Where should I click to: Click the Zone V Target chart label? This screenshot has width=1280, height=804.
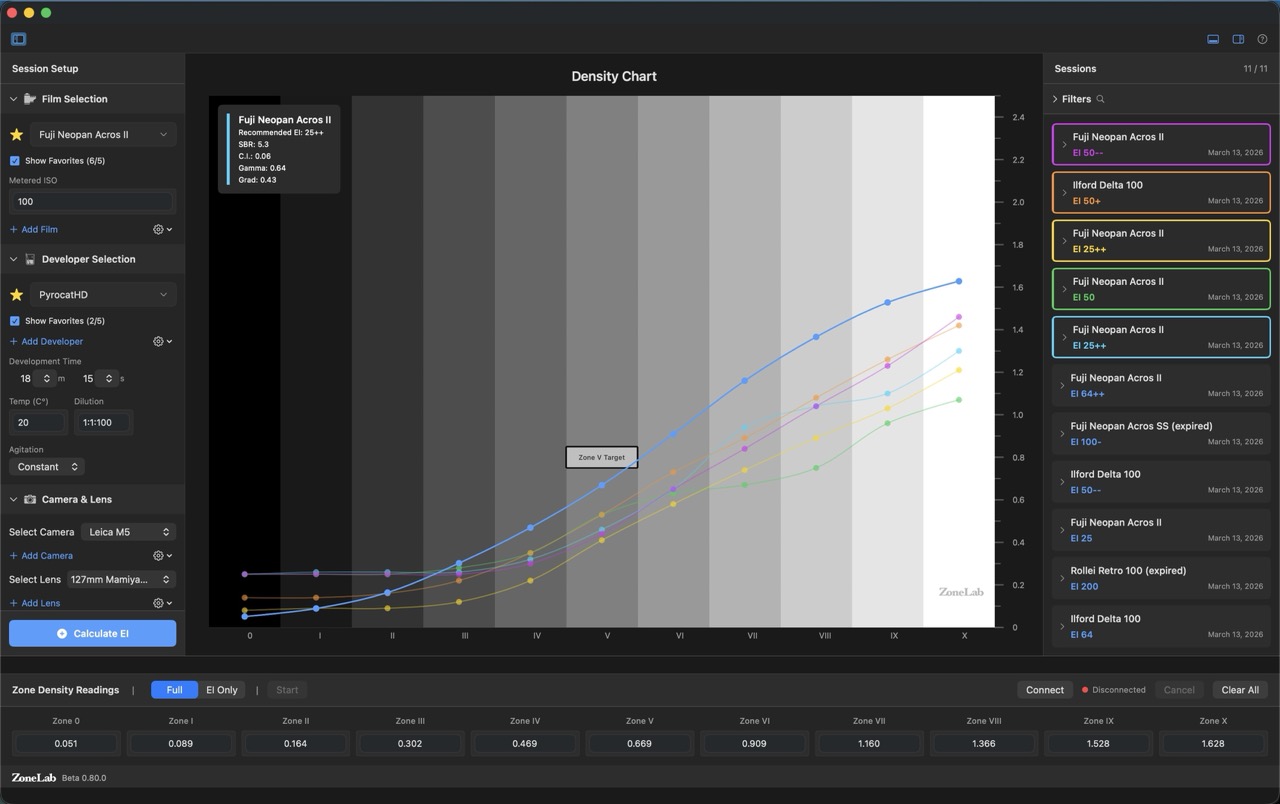(x=601, y=457)
